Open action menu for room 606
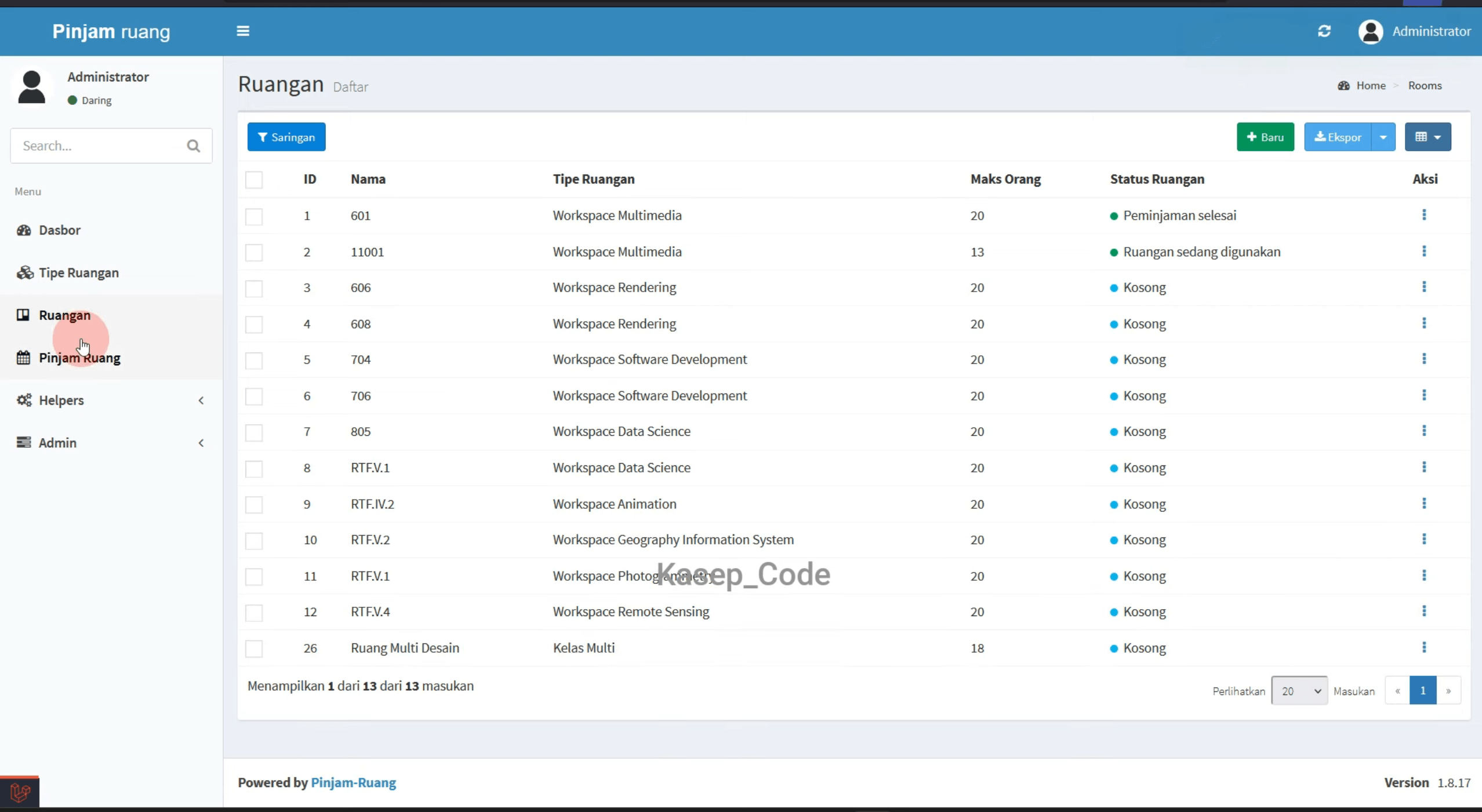The height and width of the screenshot is (812, 1482). [x=1424, y=287]
